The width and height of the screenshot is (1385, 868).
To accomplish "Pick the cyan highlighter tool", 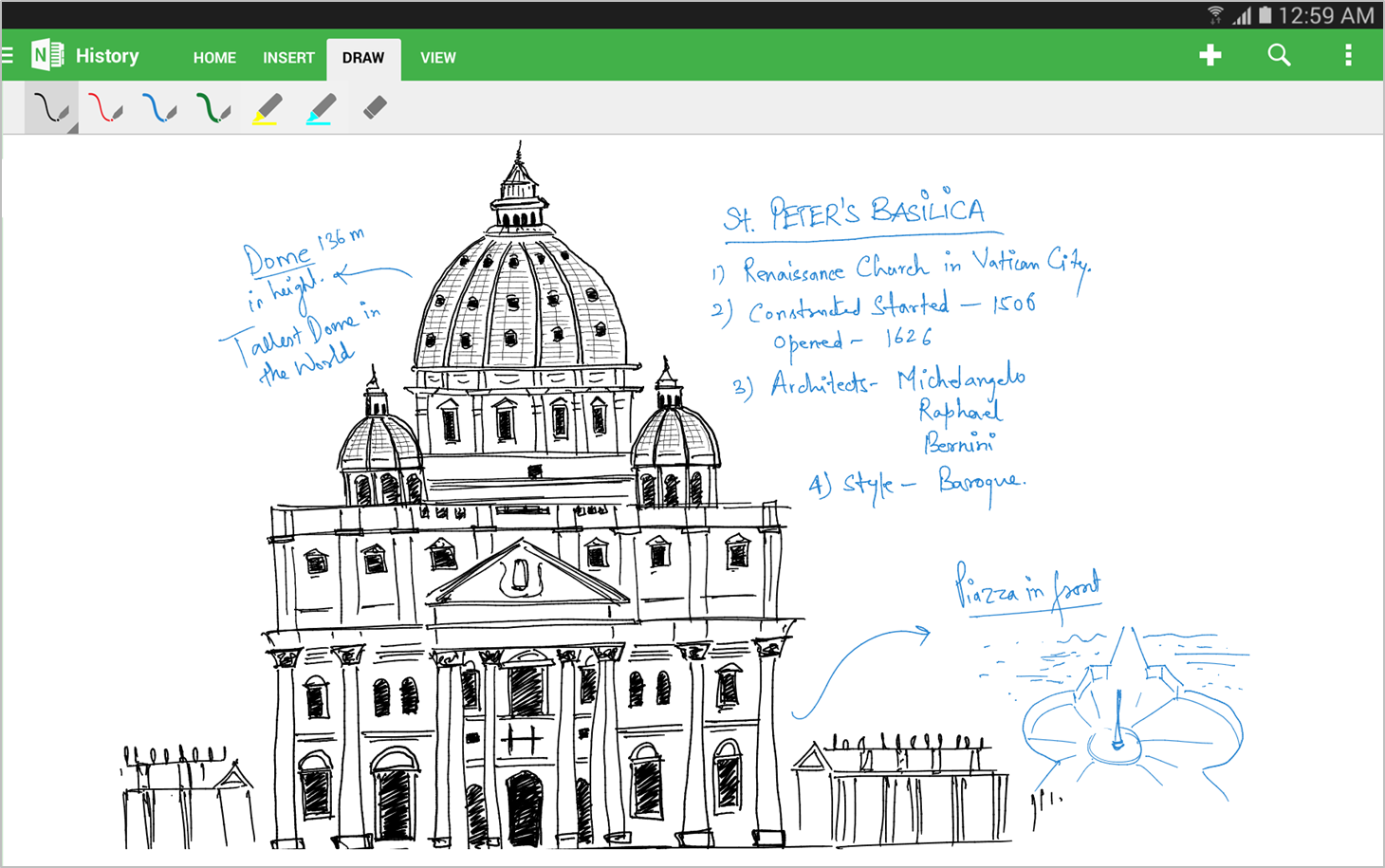I will tap(321, 107).
